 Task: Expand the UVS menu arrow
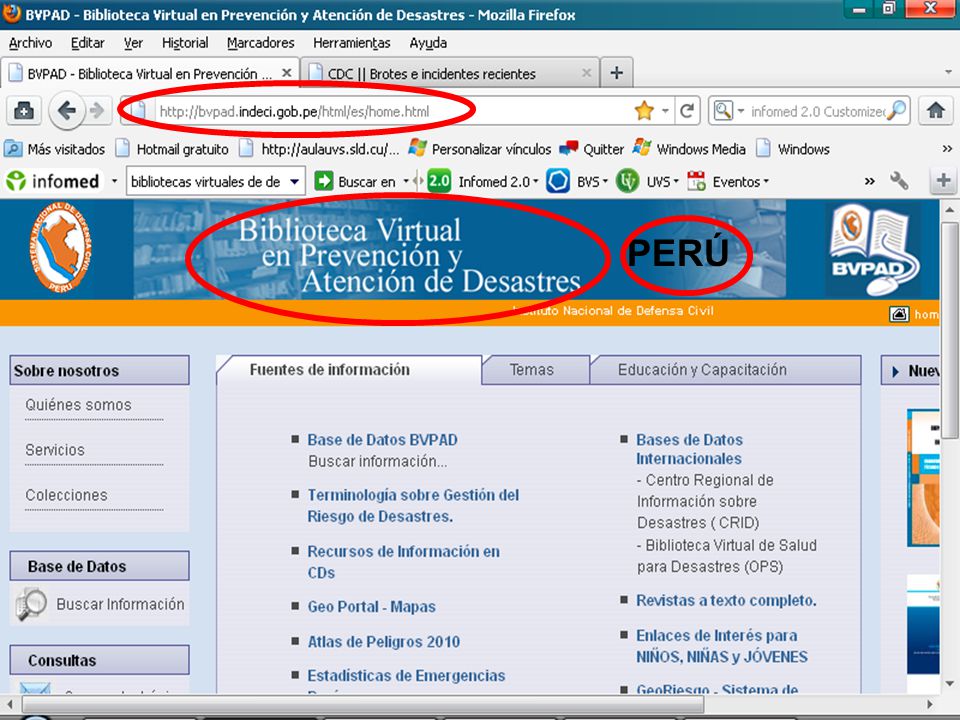coord(676,181)
